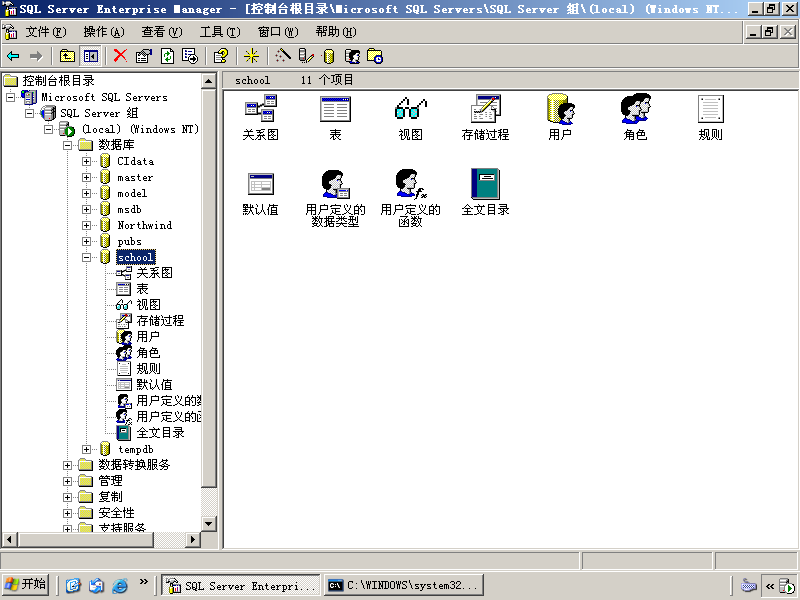The image size is (800, 600).
Task: Expand the CIdata database node
Action: (86, 162)
